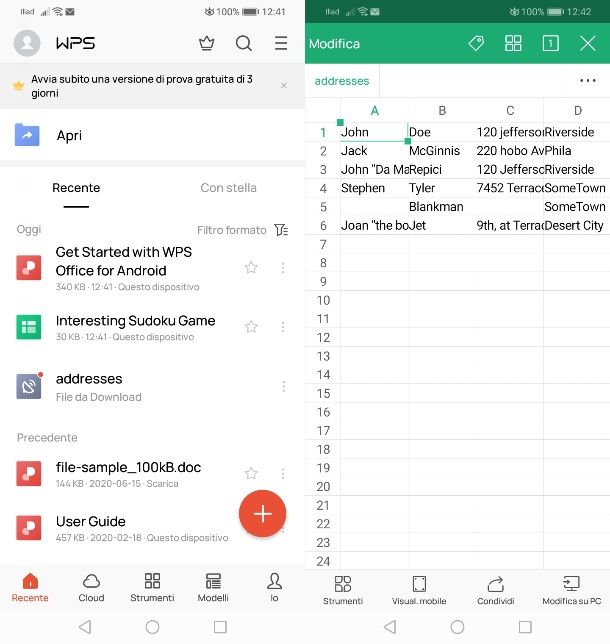Viewport: 610px width, 644px height.
Task: Share the spreadsheet via Condividi
Action: [x=495, y=591]
